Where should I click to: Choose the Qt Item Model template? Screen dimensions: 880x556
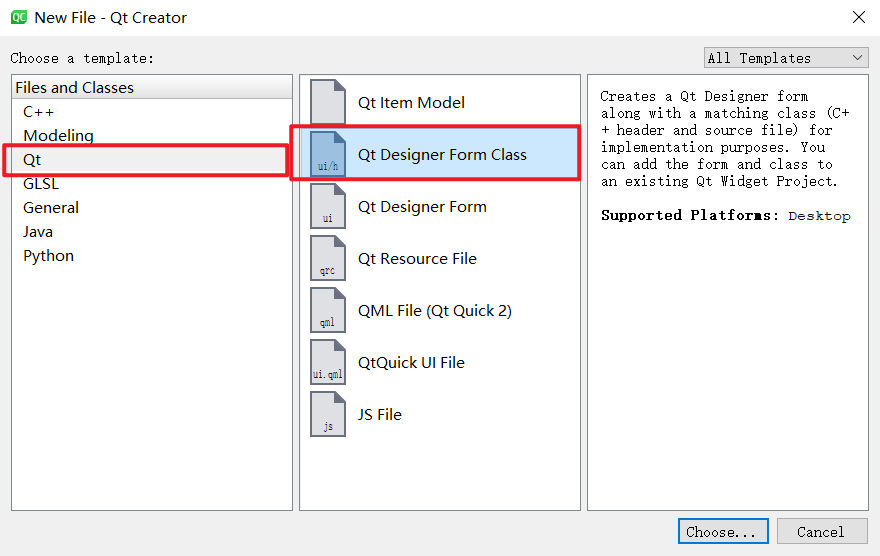coord(440,102)
